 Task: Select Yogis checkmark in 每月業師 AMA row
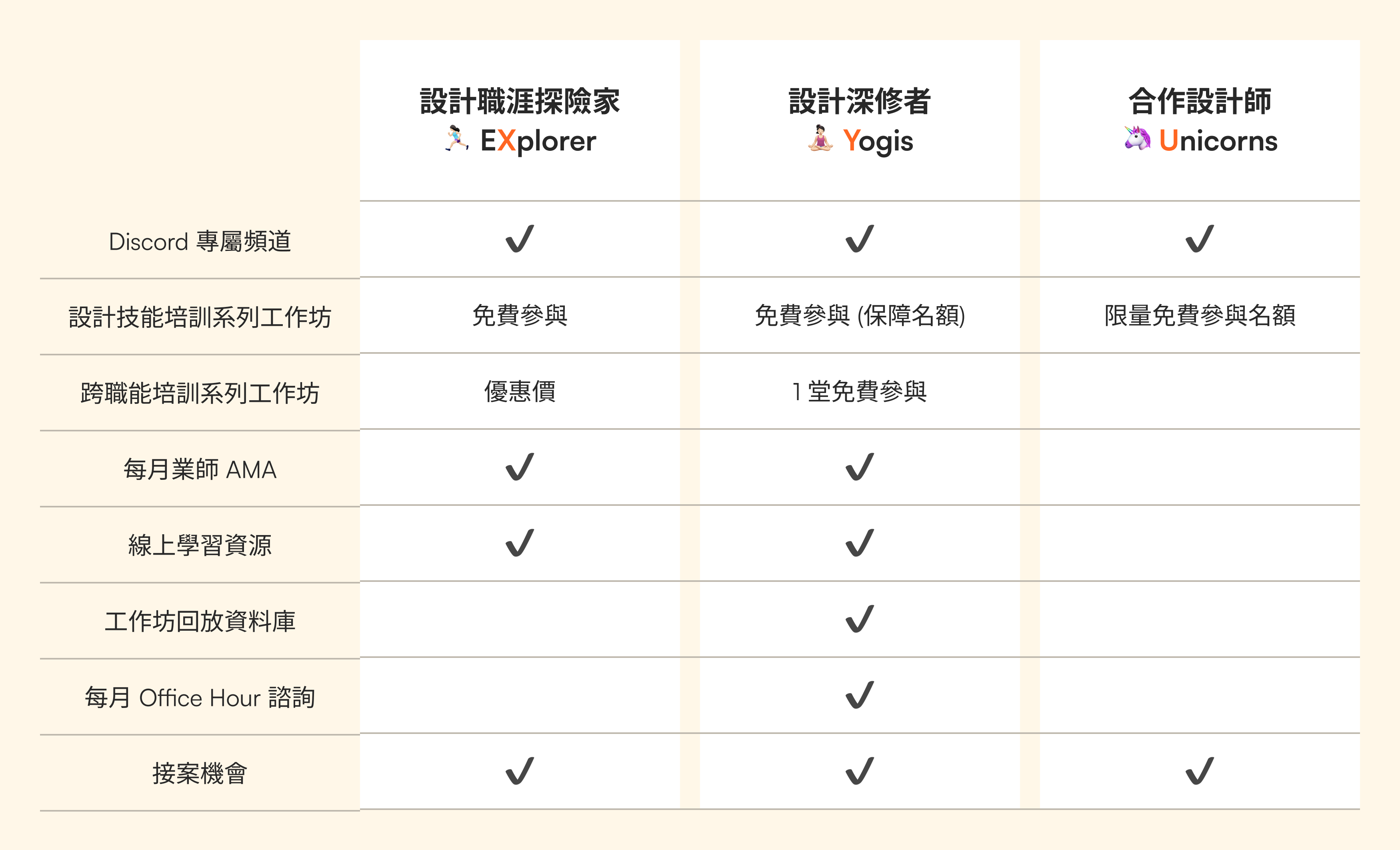click(859, 467)
